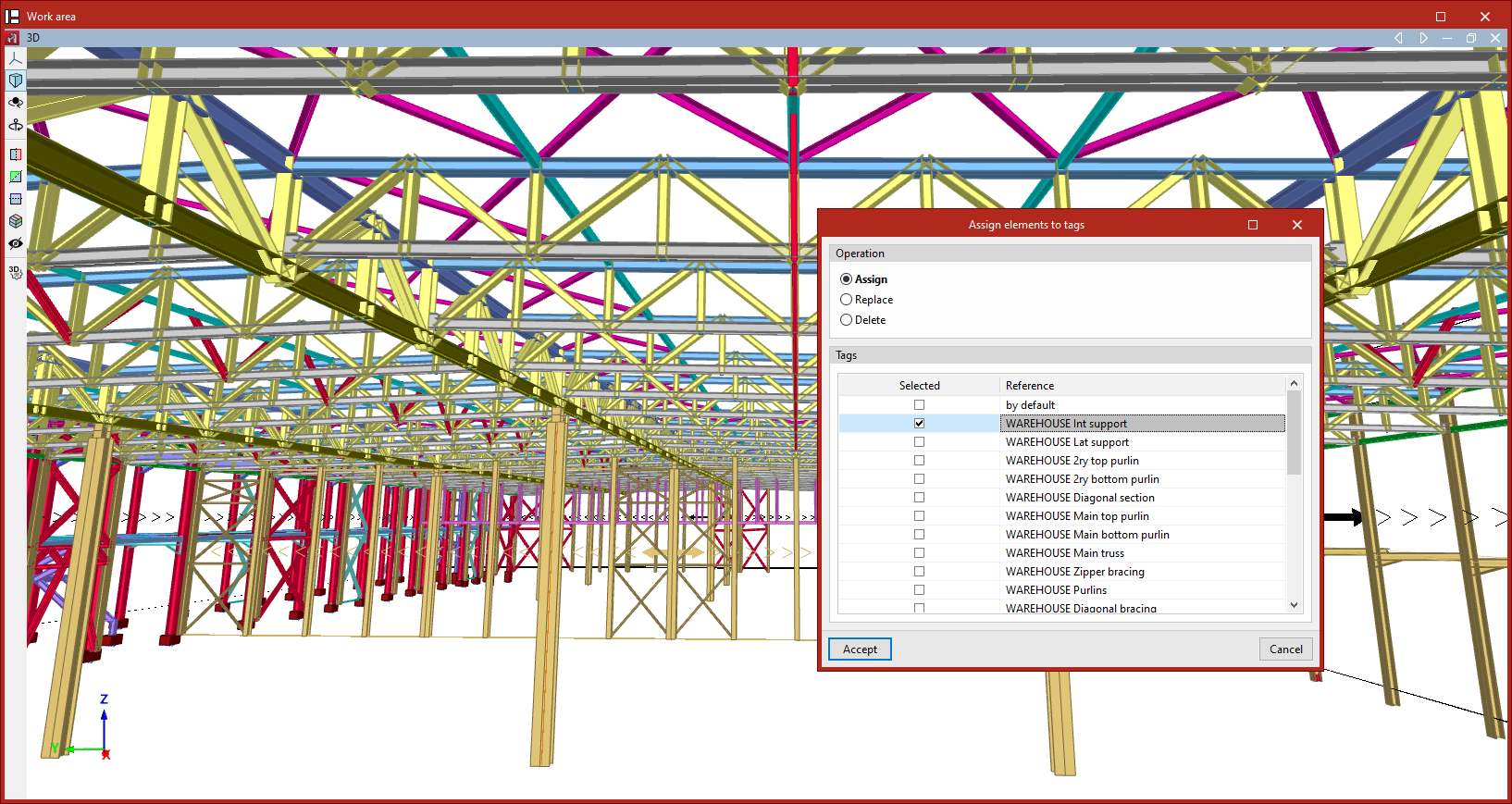Uncheck the WAREHOUSE Int support checkbox
The width and height of the screenshot is (1512, 804).
[919, 424]
